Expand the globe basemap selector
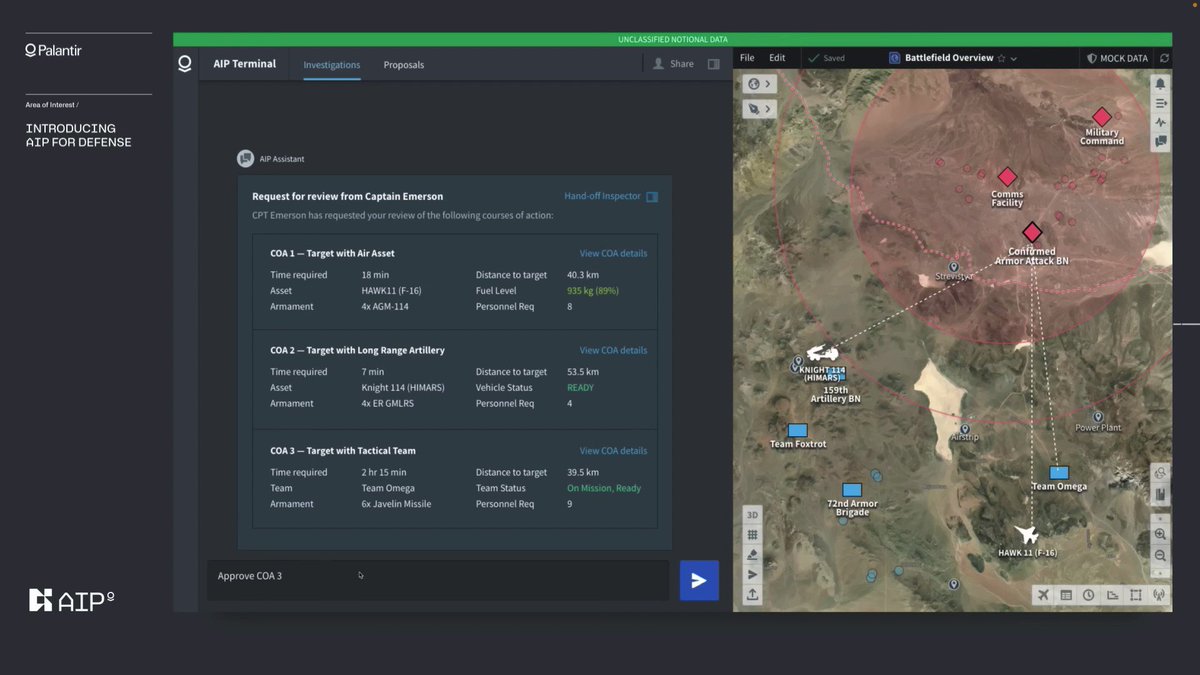 coord(759,84)
